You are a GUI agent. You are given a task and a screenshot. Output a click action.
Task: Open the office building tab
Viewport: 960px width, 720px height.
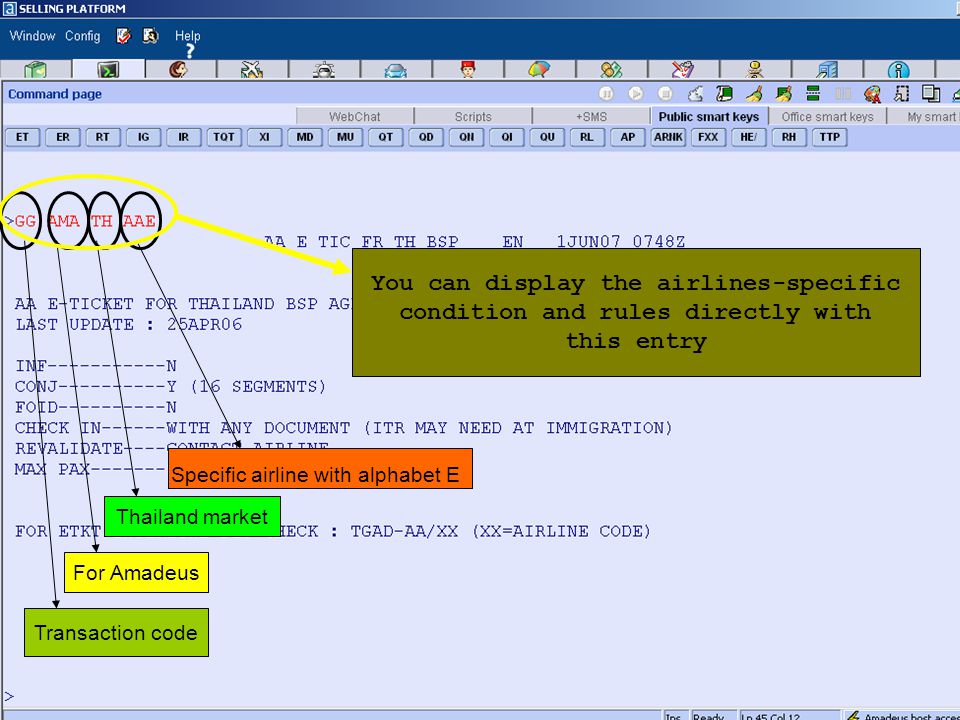(827, 69)
